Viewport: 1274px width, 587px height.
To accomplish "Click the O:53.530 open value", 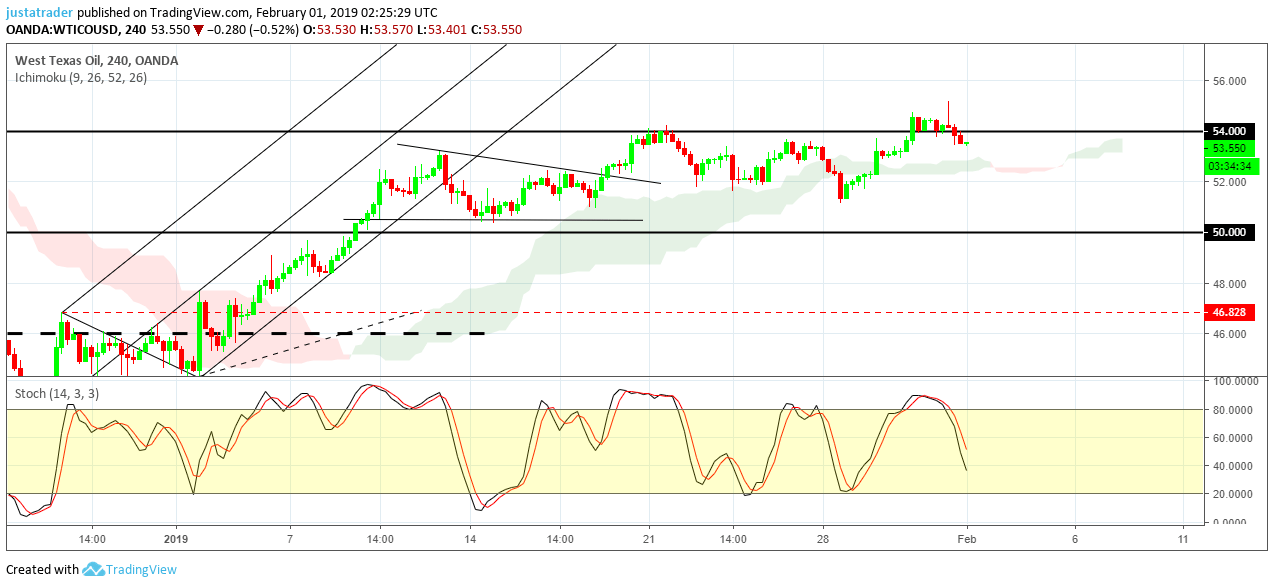I will (x=329, y=30).
